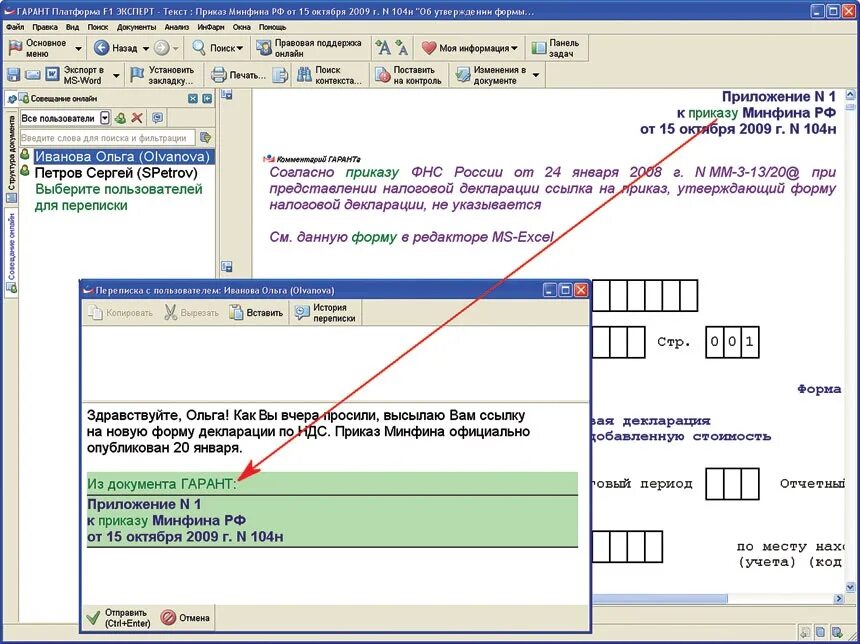
Task: Increase font size with the larger A icon
Action: [x=383, y=48]
